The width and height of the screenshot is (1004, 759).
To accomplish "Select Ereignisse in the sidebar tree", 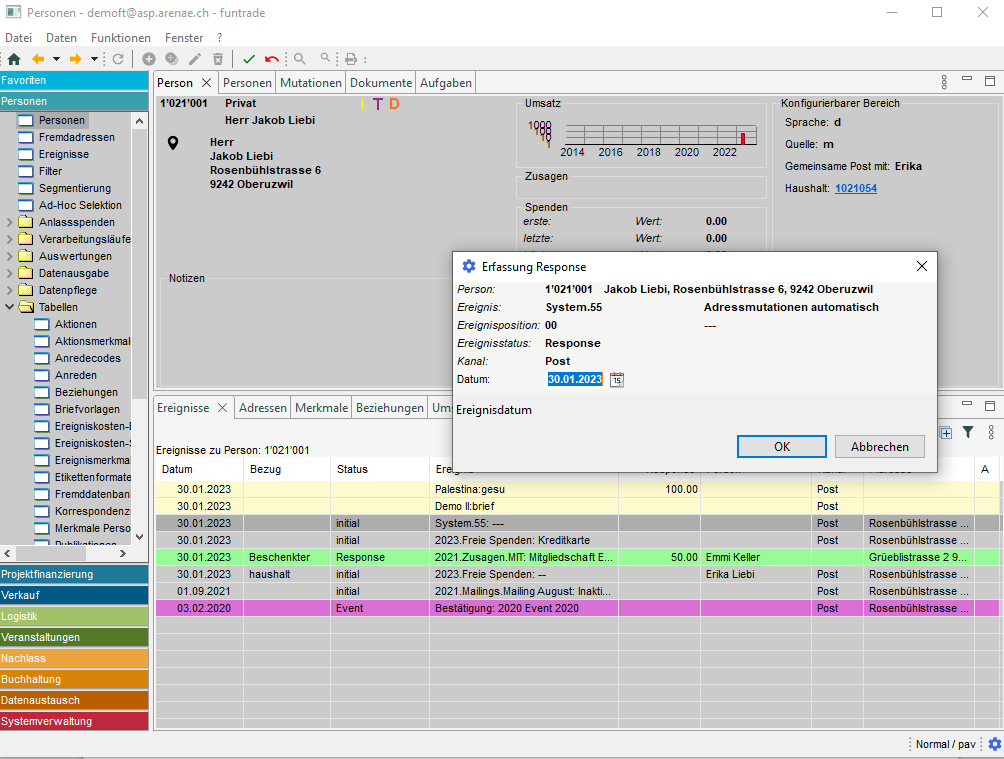I will tap(64, 154).
